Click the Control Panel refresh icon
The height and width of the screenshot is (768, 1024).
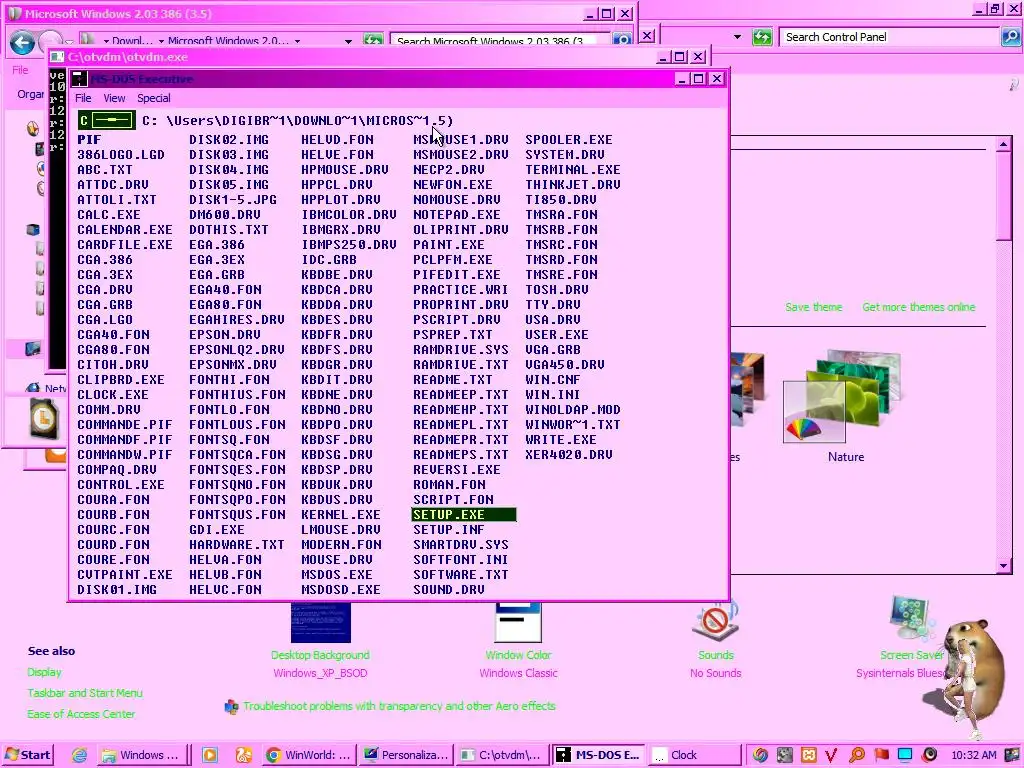[762, 37]
